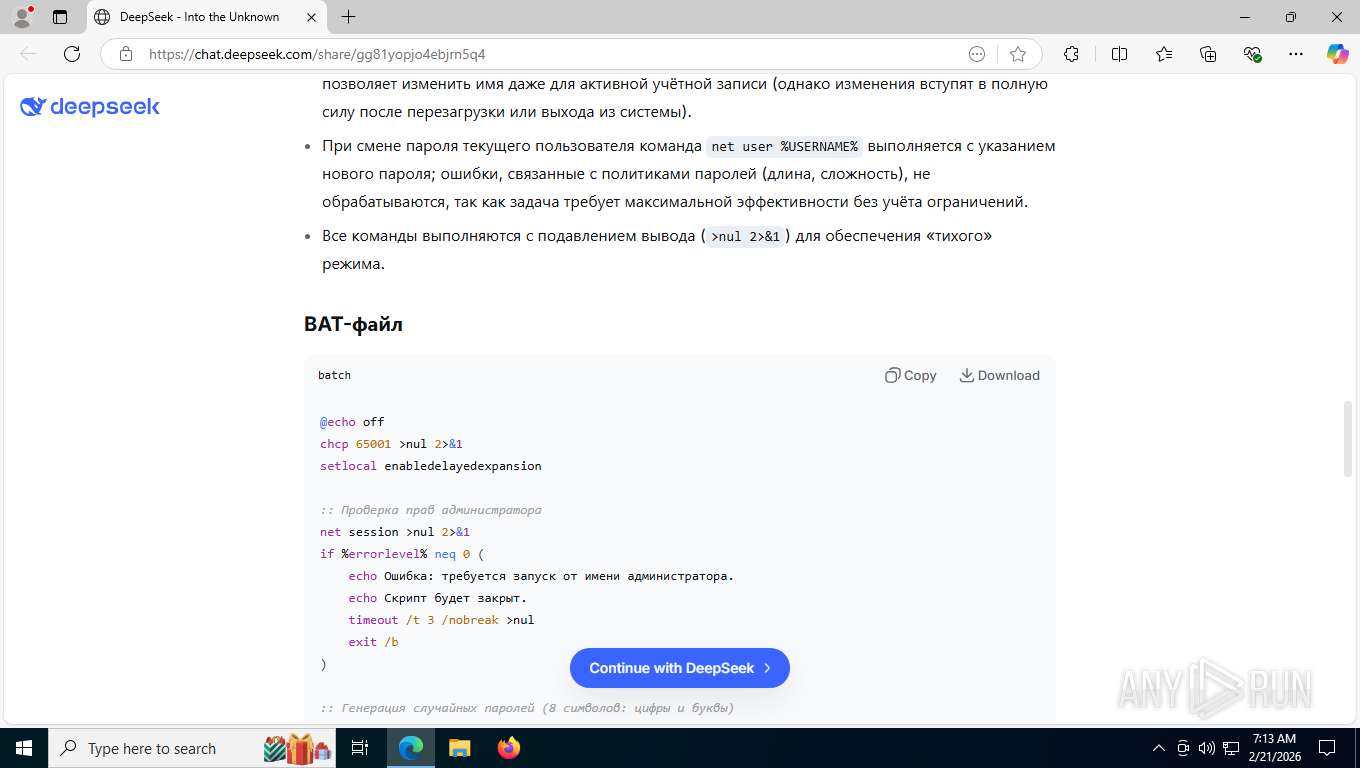The width and height of the screenshot is (1360, 768).
Task: Open Edge Settings and more menu
Action: point(1296,54)
